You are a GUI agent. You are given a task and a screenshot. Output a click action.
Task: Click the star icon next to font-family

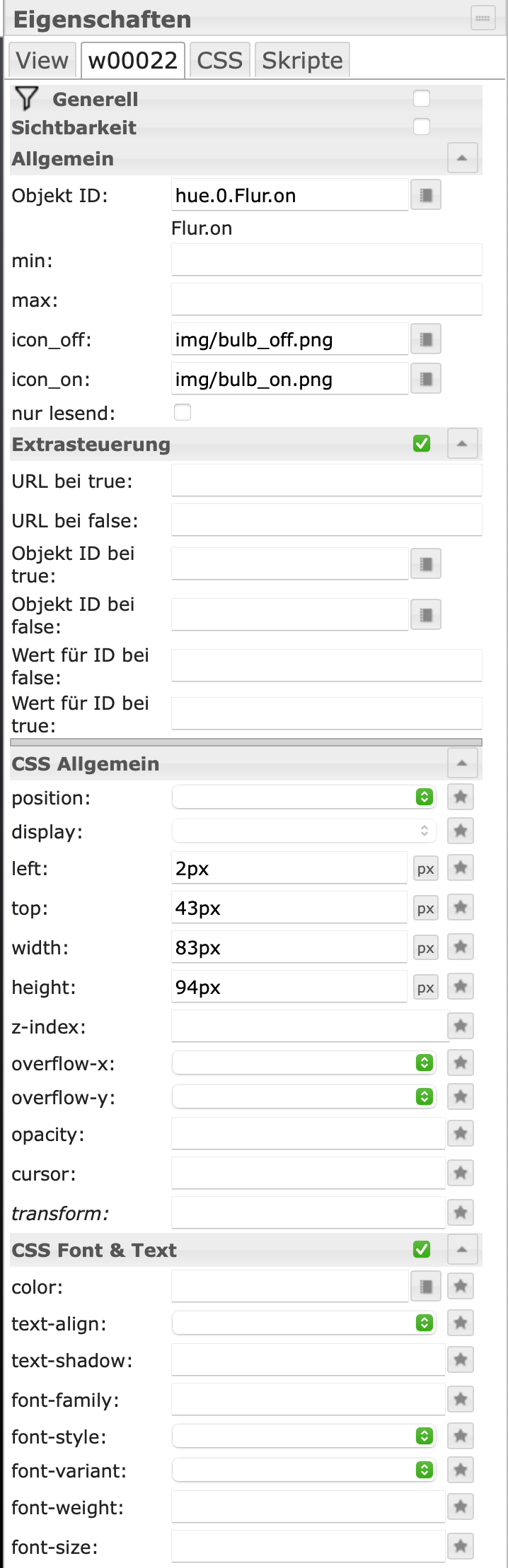coord(461,1400)
